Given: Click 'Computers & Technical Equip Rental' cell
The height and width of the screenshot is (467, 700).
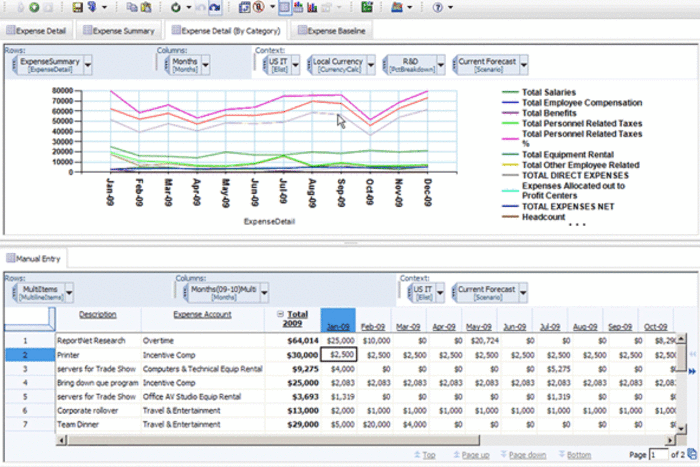Looking at the screenshot, I should coord(203,369).
